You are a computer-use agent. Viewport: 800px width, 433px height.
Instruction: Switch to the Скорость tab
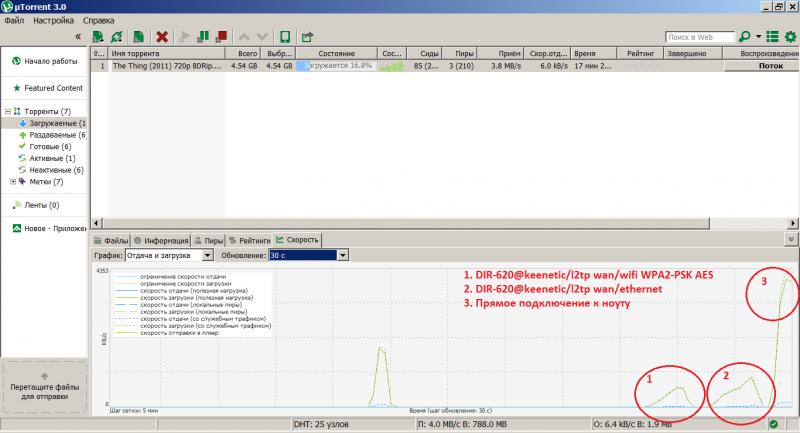click(297, 240)
